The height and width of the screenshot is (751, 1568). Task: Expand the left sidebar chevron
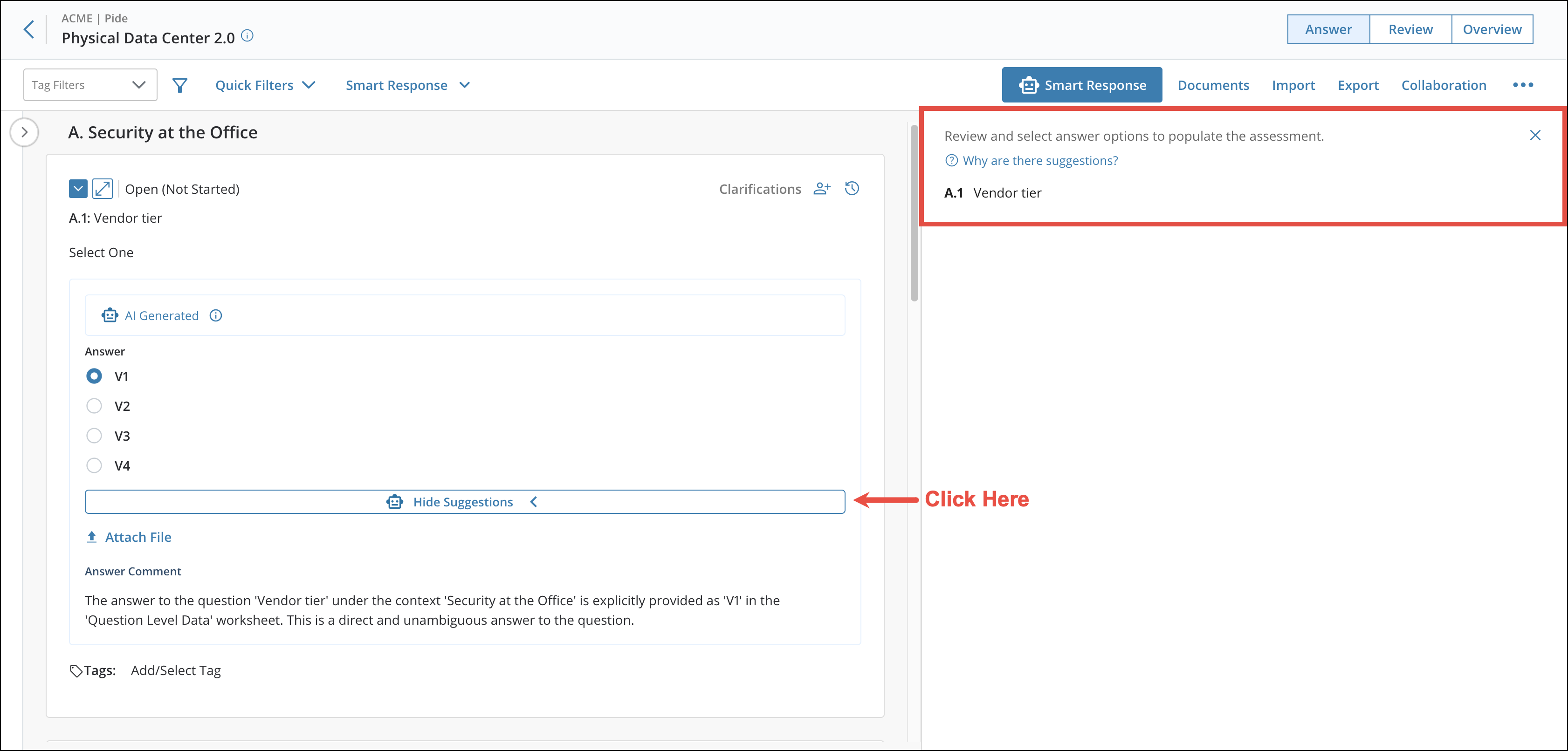[24, 132]
